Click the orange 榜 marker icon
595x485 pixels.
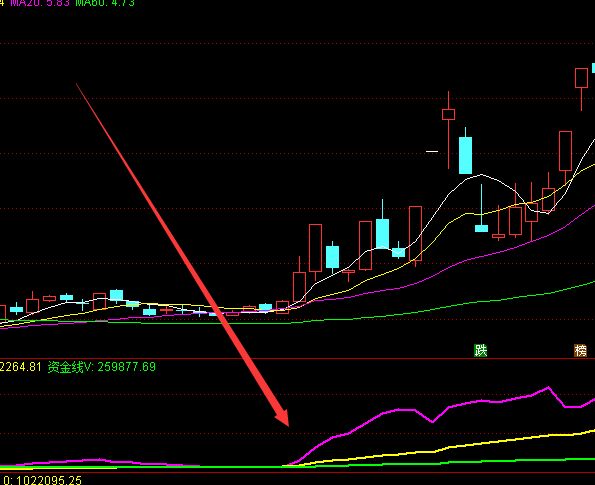580,351
